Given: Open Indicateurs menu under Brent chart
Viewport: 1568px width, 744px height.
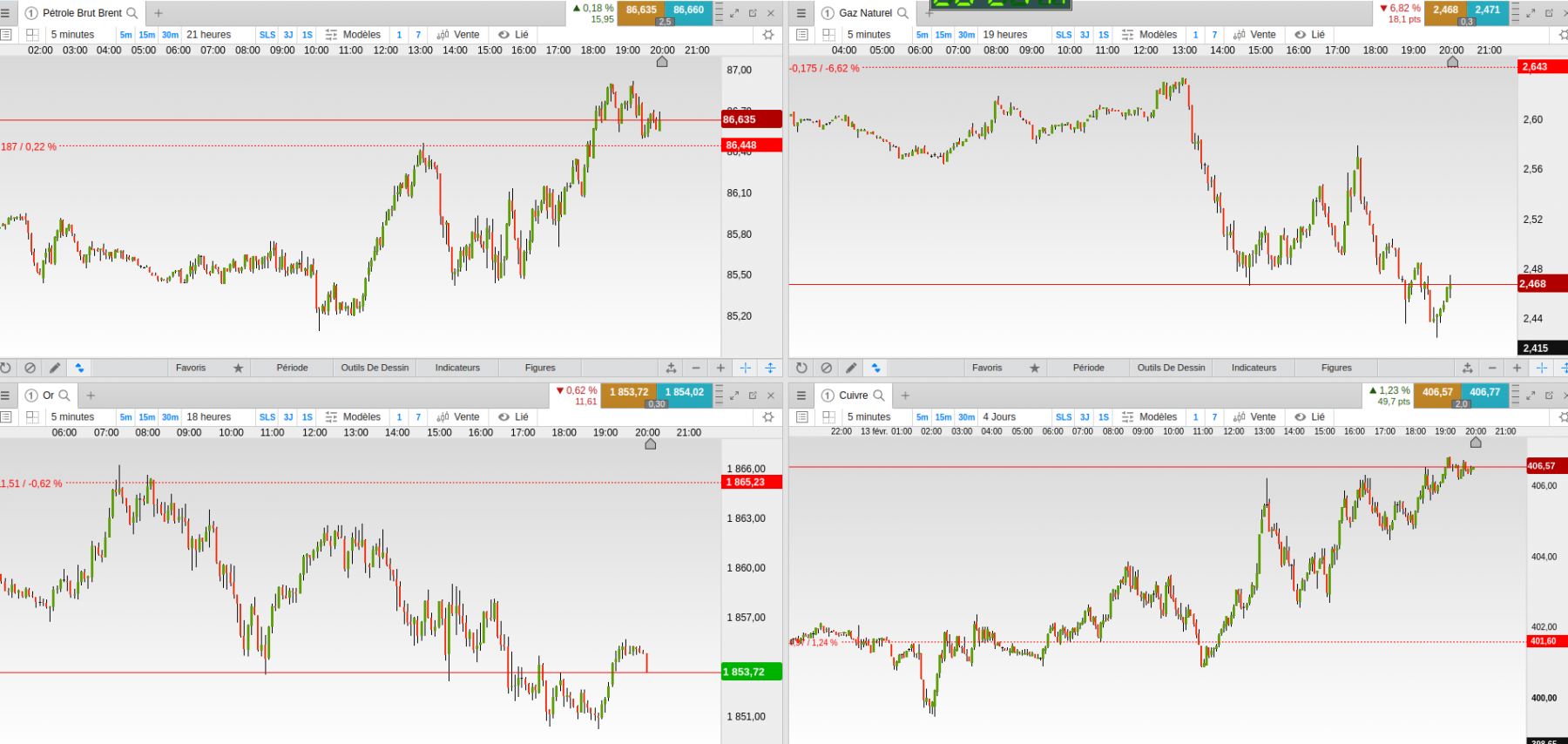Looking at the screenshot, I should click(x=457, y=368).
